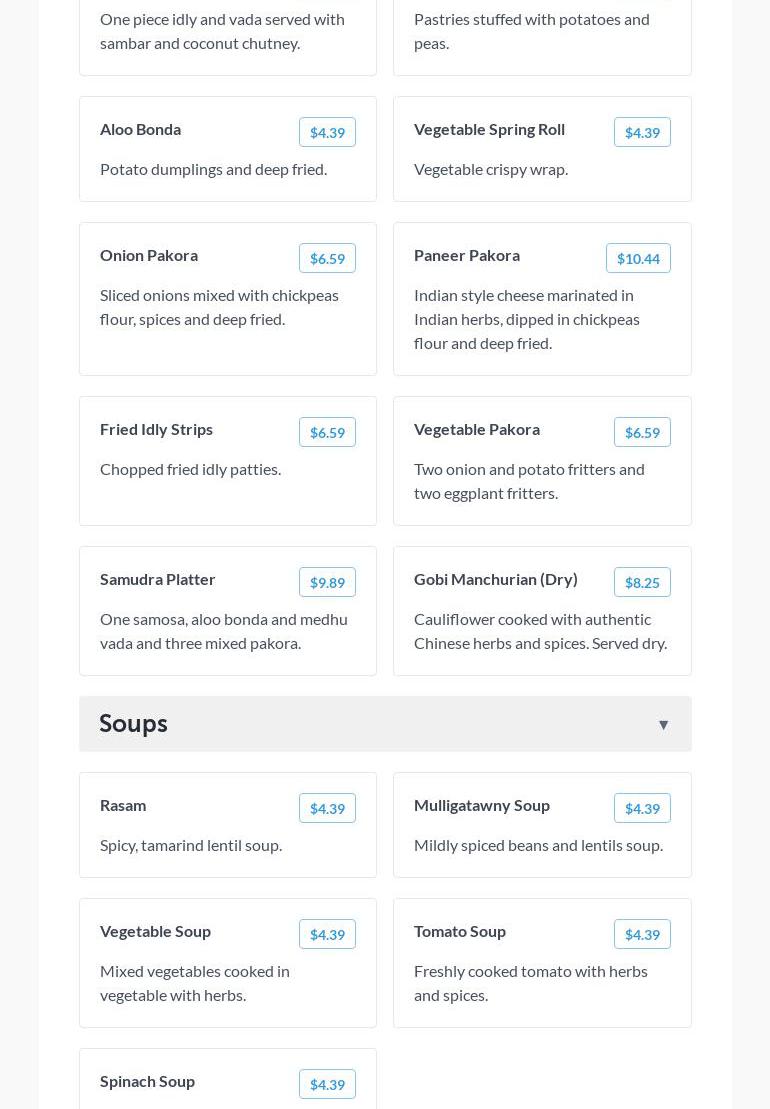Click the Vegetable Pakora $6.59 price button
770x1109 pixels.
point(642,433)
